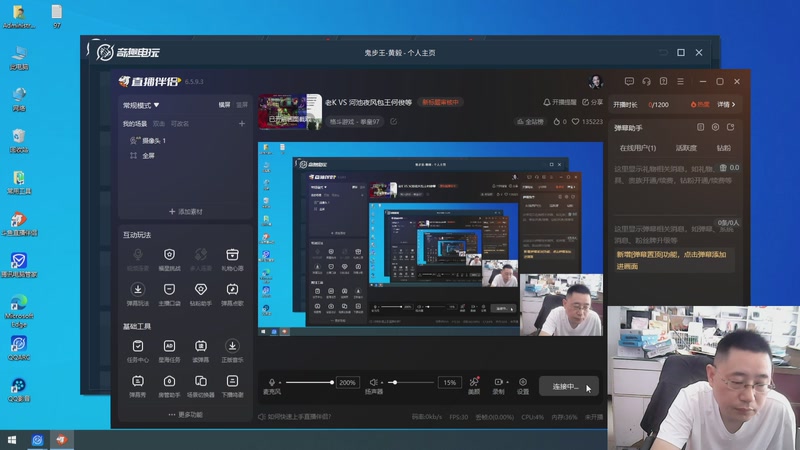The width and height of the screenshot is (800, 450).
Task: Open dropdown arrow beside microphone icon
Action: [x=280, y=383]
